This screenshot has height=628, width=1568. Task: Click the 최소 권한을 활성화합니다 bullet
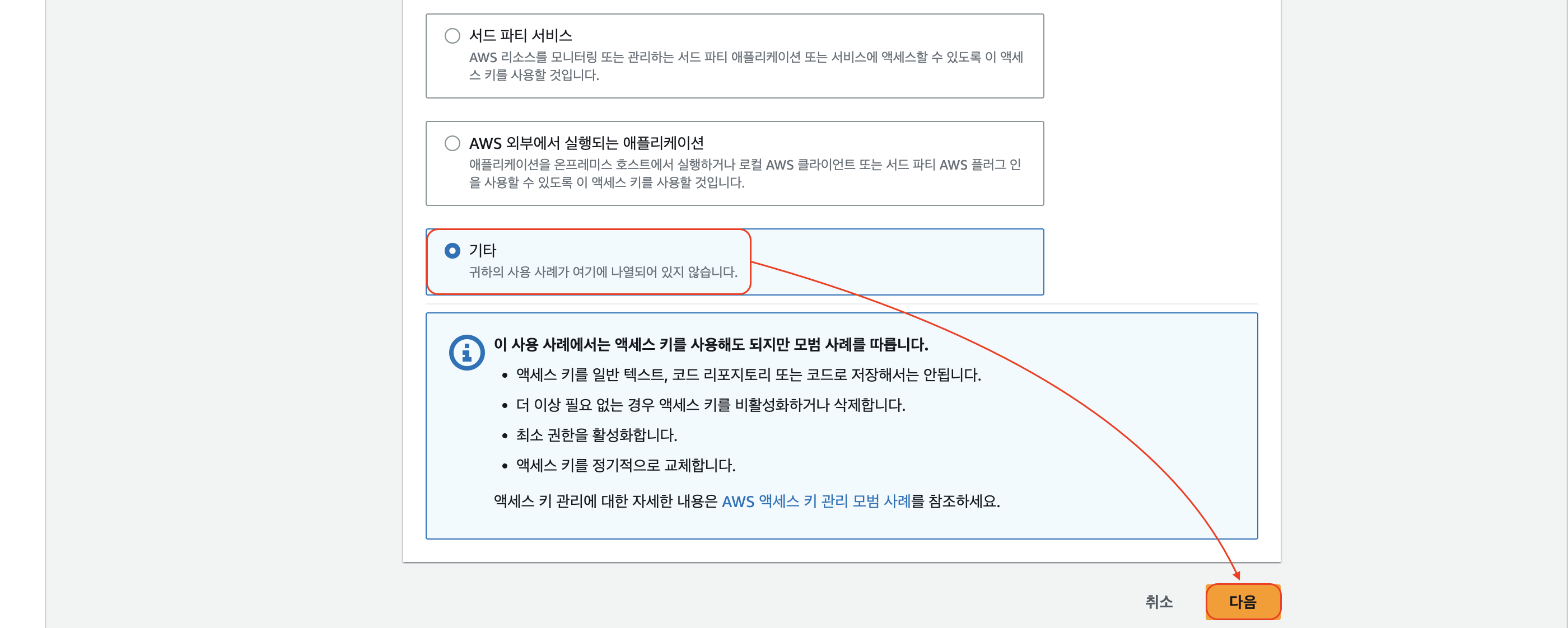click(595, 435)
